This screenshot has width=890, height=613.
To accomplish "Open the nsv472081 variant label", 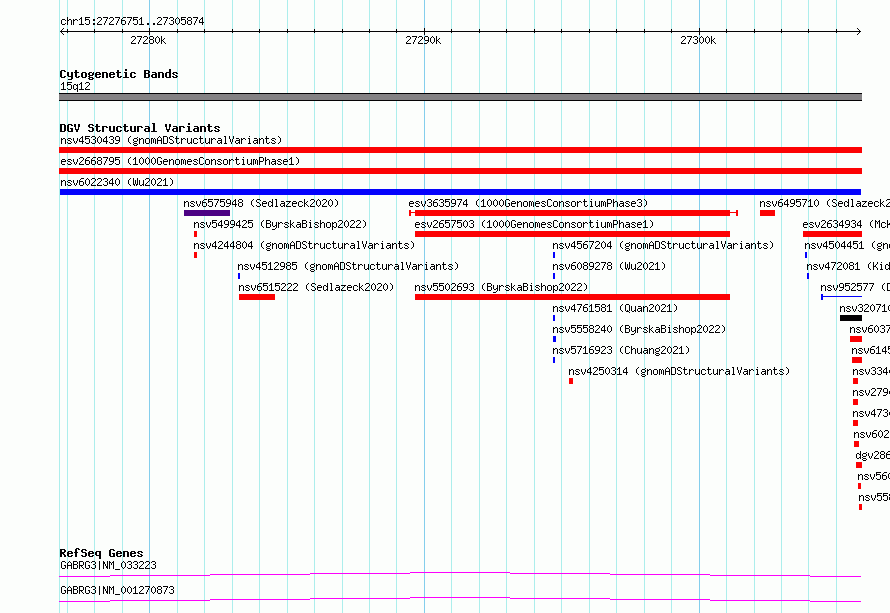I will [x=848, y=266].
